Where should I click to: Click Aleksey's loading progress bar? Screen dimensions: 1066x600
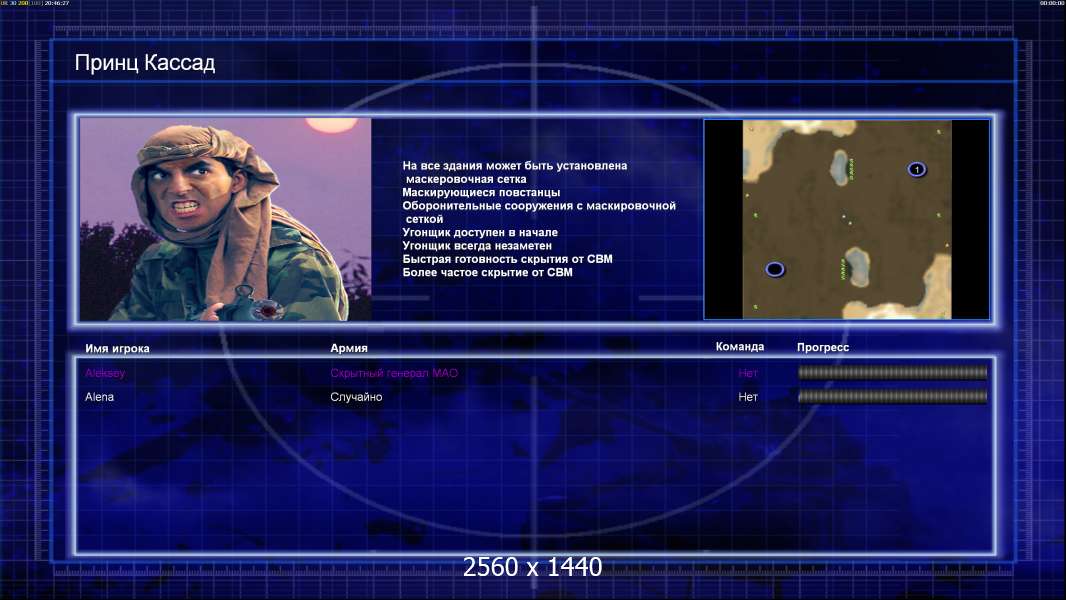tap(892, 372)
